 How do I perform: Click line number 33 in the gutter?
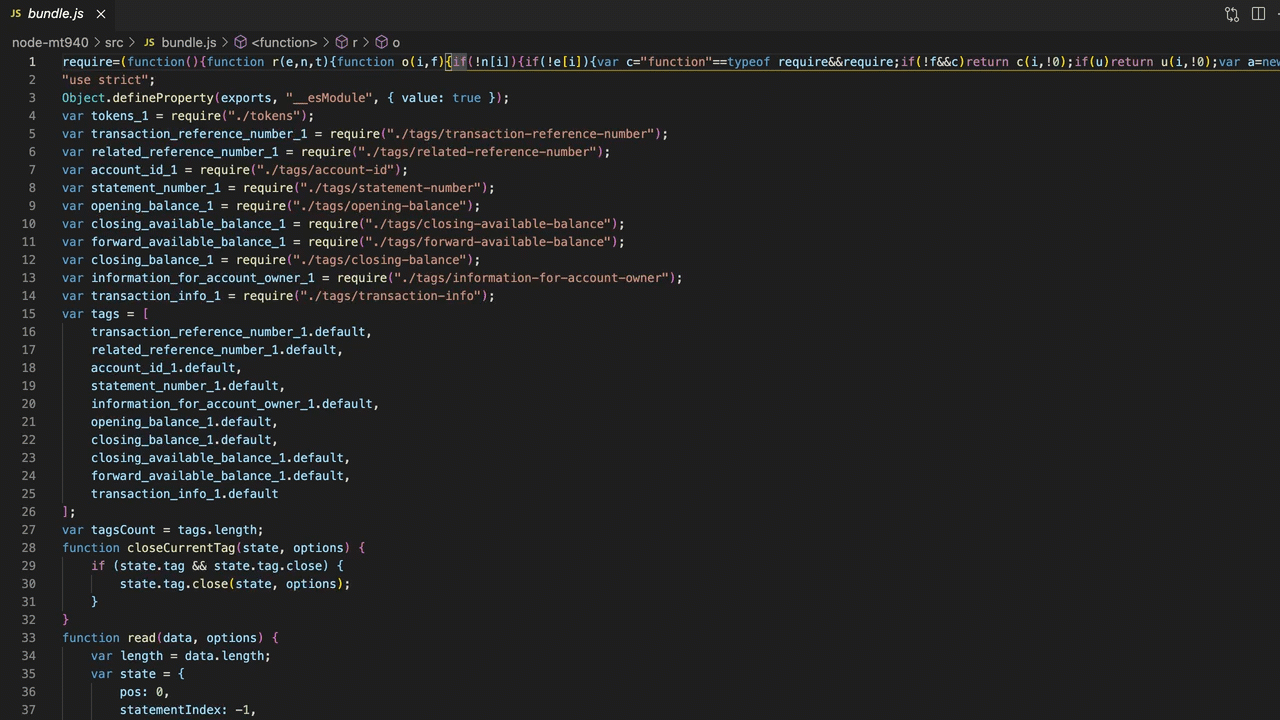pos(28,638)
